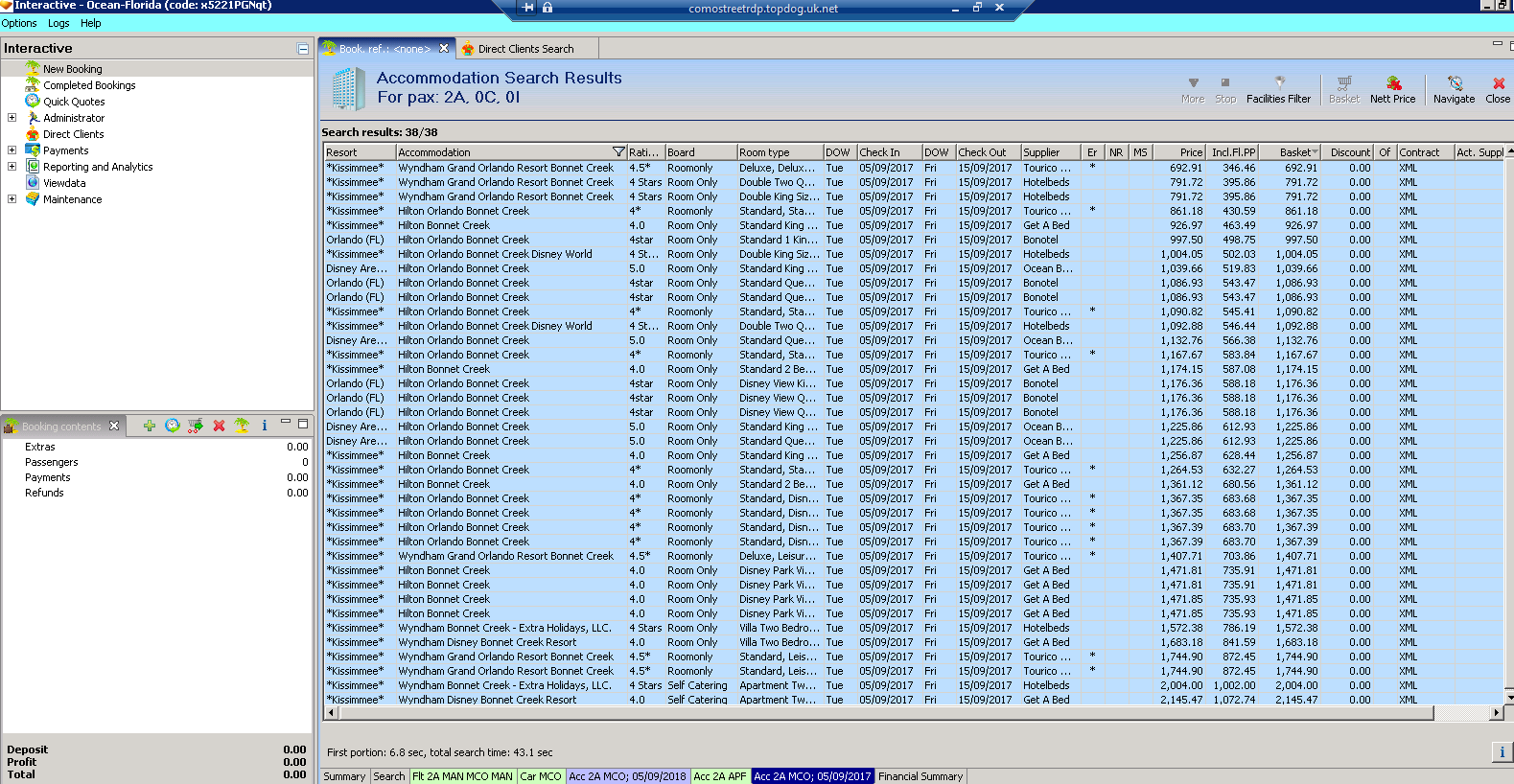
Task: Click left arrow of horizontal scrollbar
Action: click(331, 712)
